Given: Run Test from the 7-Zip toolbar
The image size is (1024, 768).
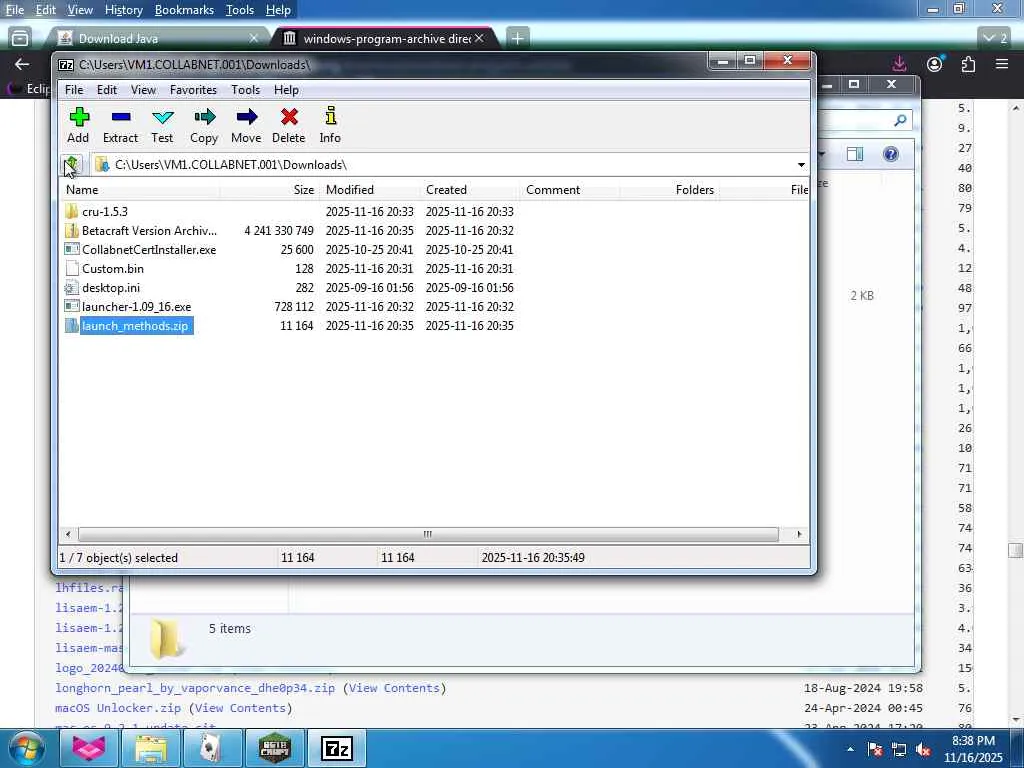Looking at the screenshot, I should (x=162, y=125).
